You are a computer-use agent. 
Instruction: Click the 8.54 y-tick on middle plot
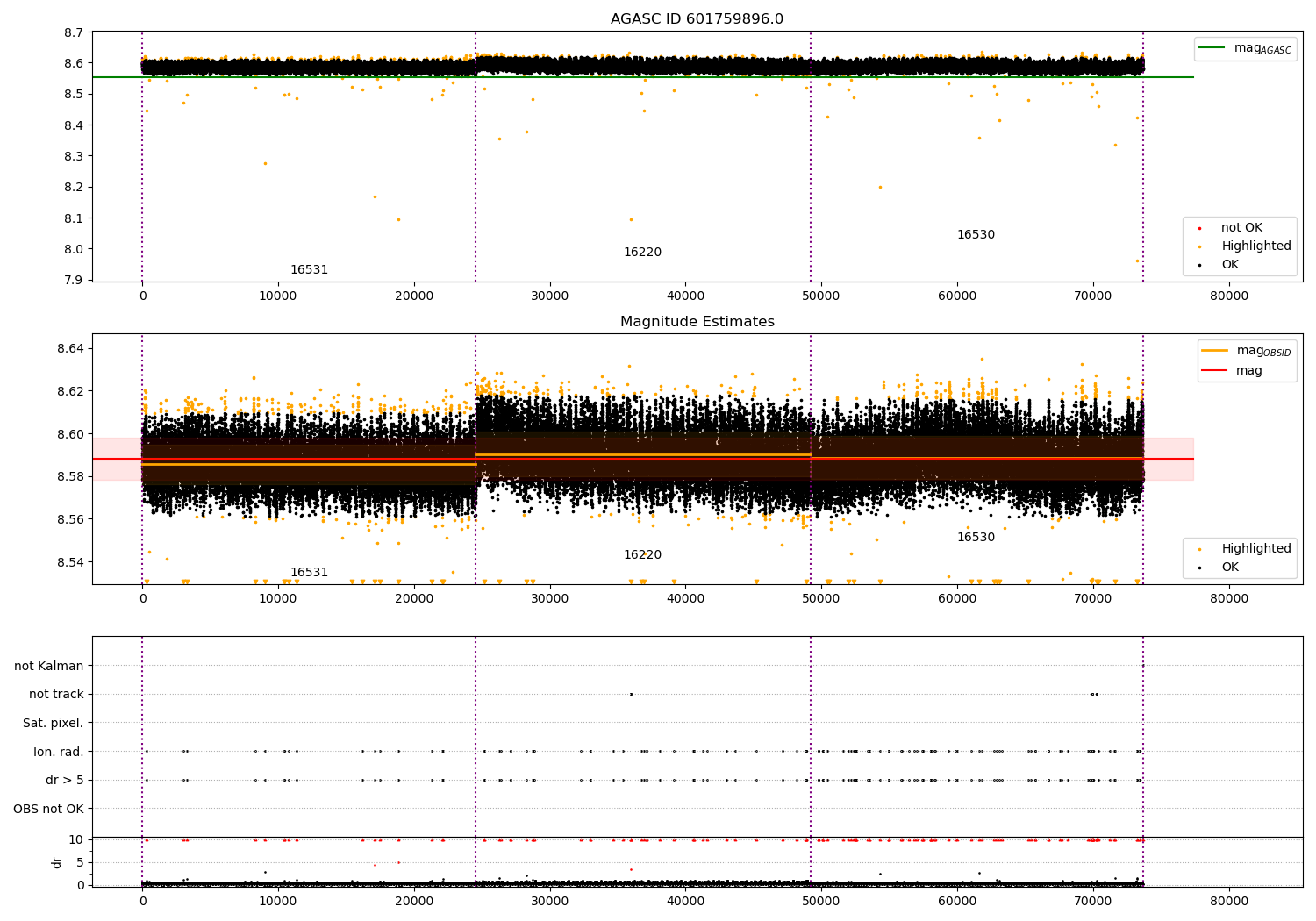coord(71,562)
